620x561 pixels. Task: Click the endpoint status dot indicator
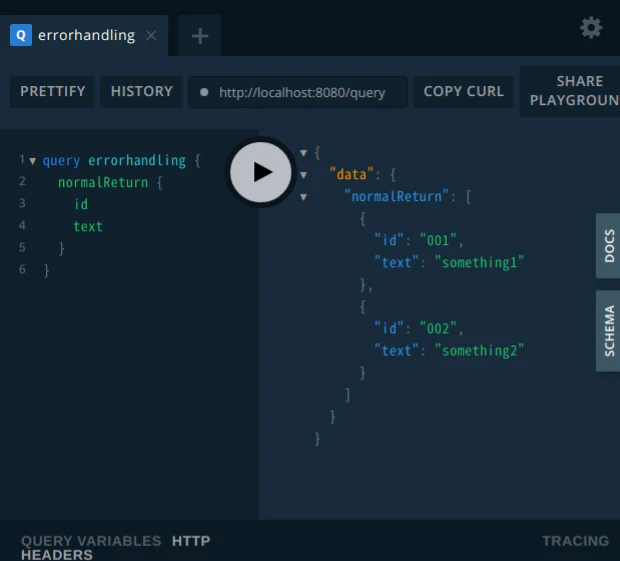point(204,93)
